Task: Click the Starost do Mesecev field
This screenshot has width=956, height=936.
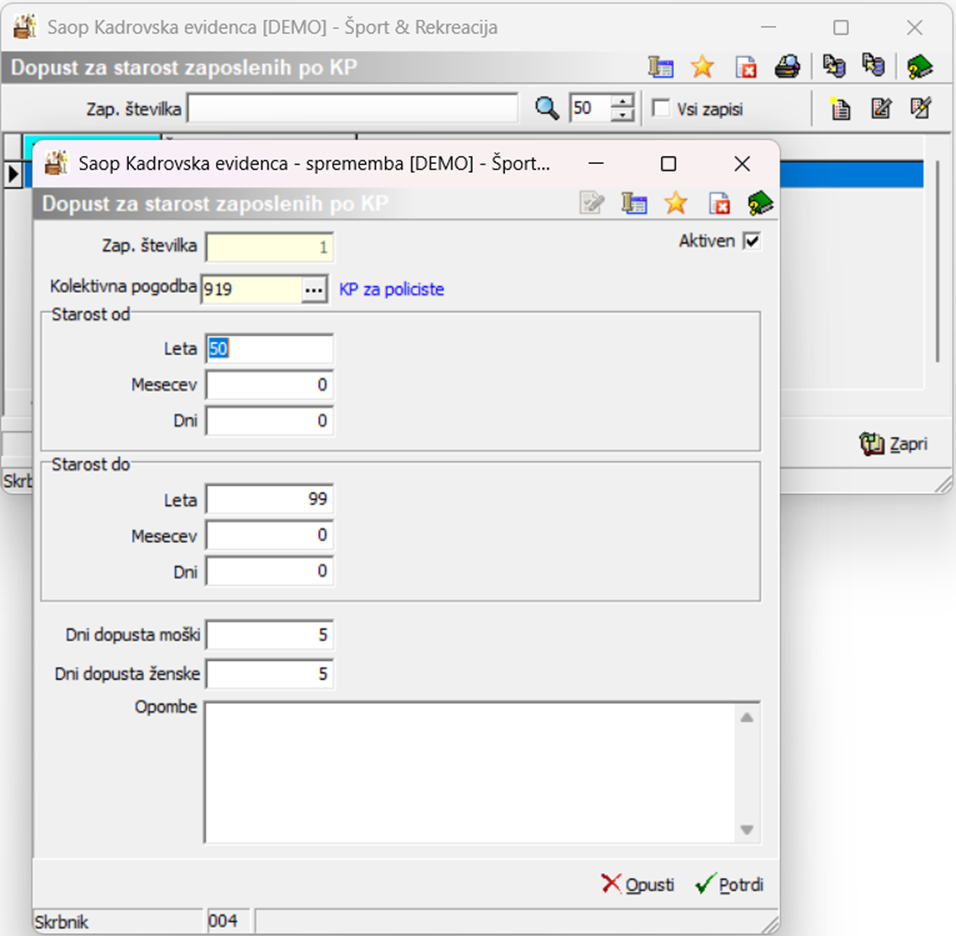Action: [269, 535]
